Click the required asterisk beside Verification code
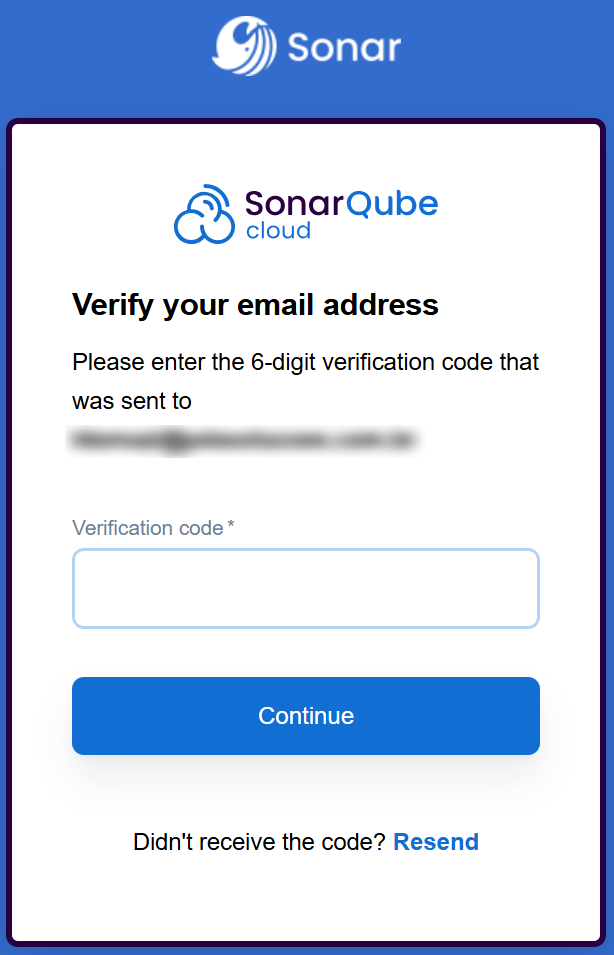Screen dimensions: 614x955 click(231, 527)
